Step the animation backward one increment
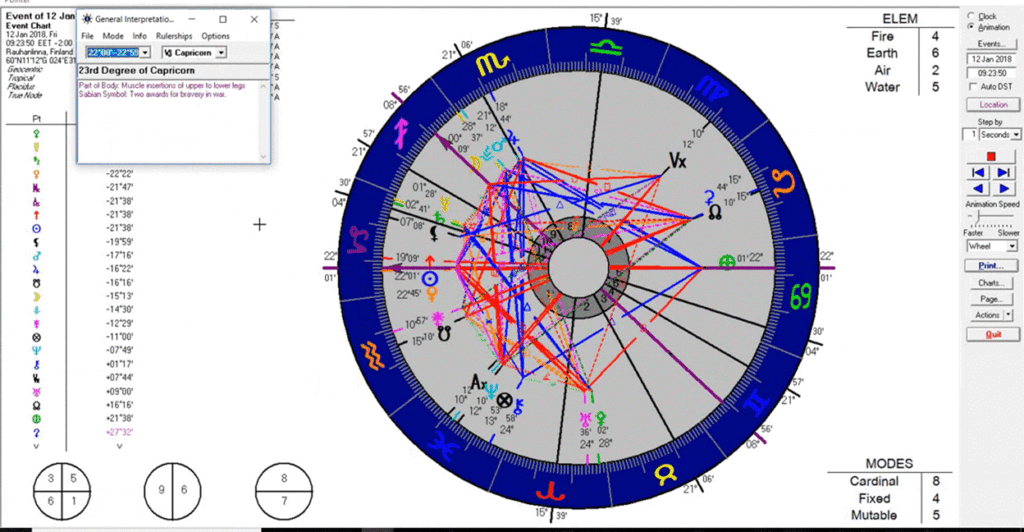The image size is (1024, 532). click(977, 188)
